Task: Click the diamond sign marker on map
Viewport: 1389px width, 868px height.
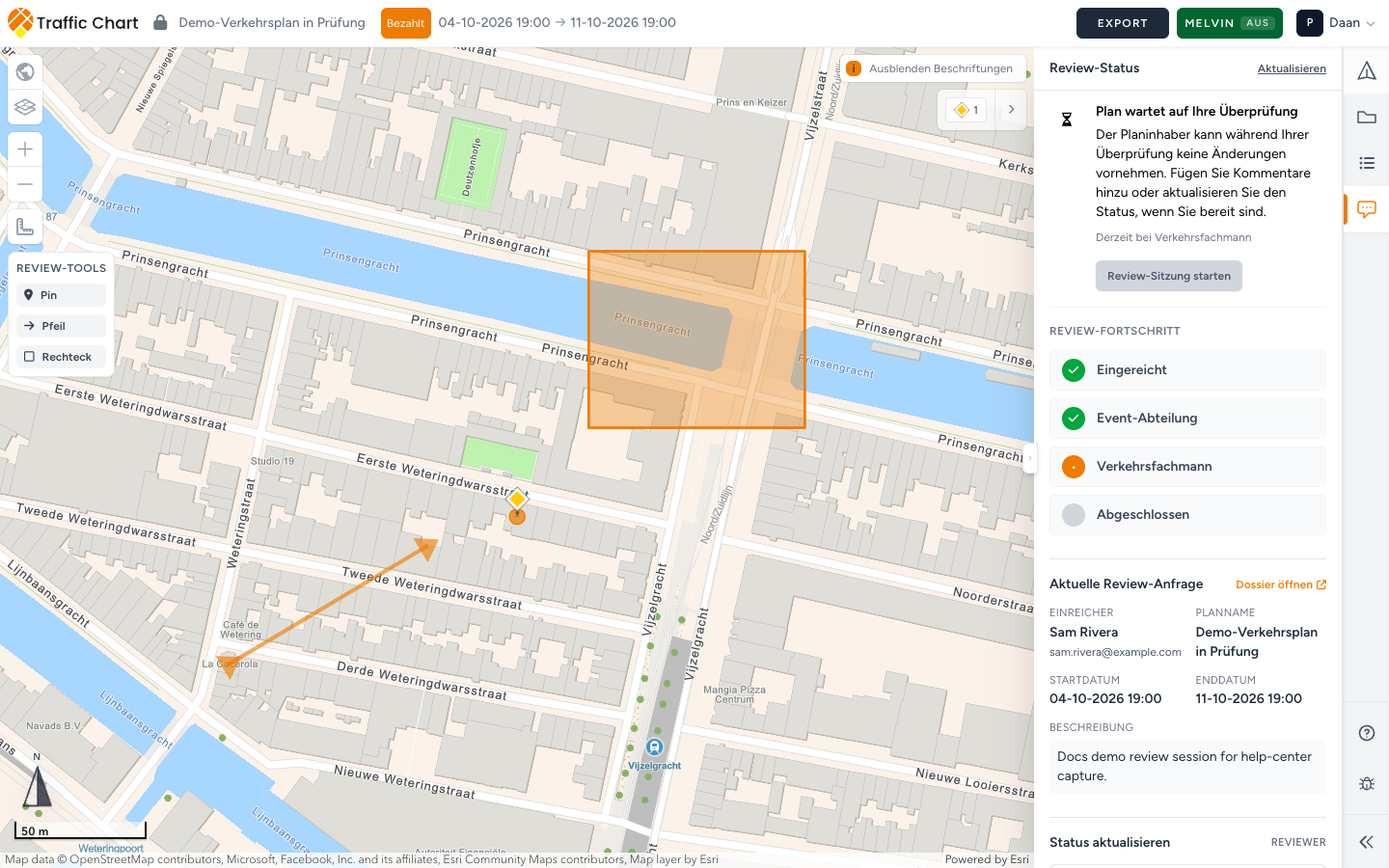Action: coord(517,499)
